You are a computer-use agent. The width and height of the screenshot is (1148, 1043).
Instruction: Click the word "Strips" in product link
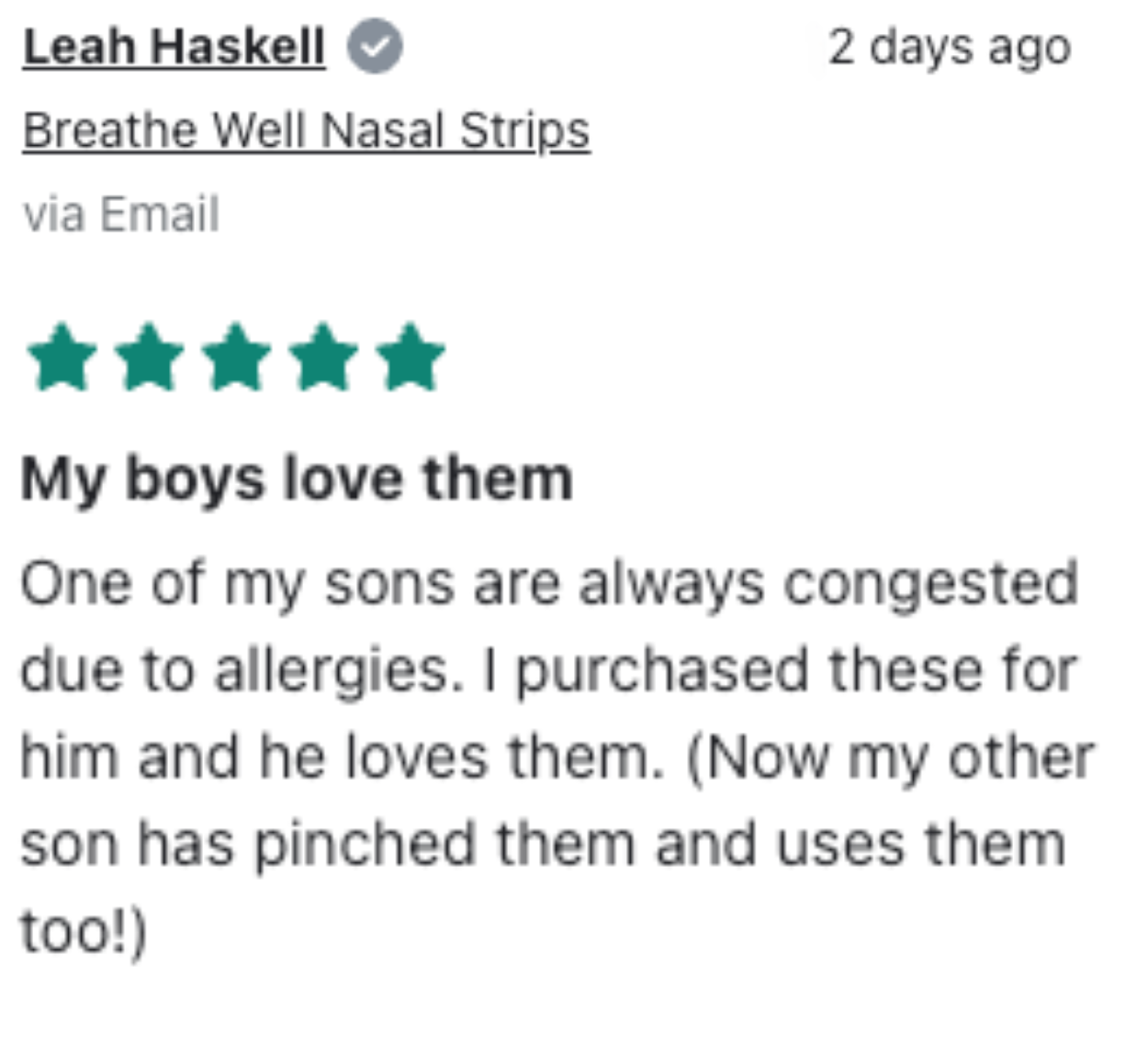[524, 130]
